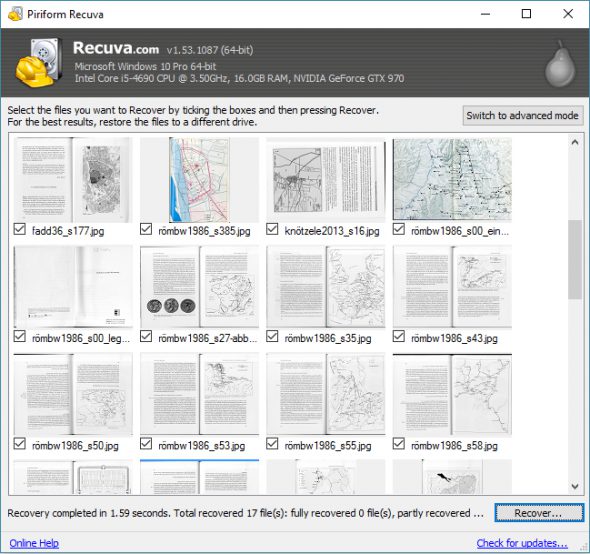This screenshot has height=554, width=590.
Task: Click the Piriform Recuva title bar icon
Action: pyautogui.click(x=15, y=14)
